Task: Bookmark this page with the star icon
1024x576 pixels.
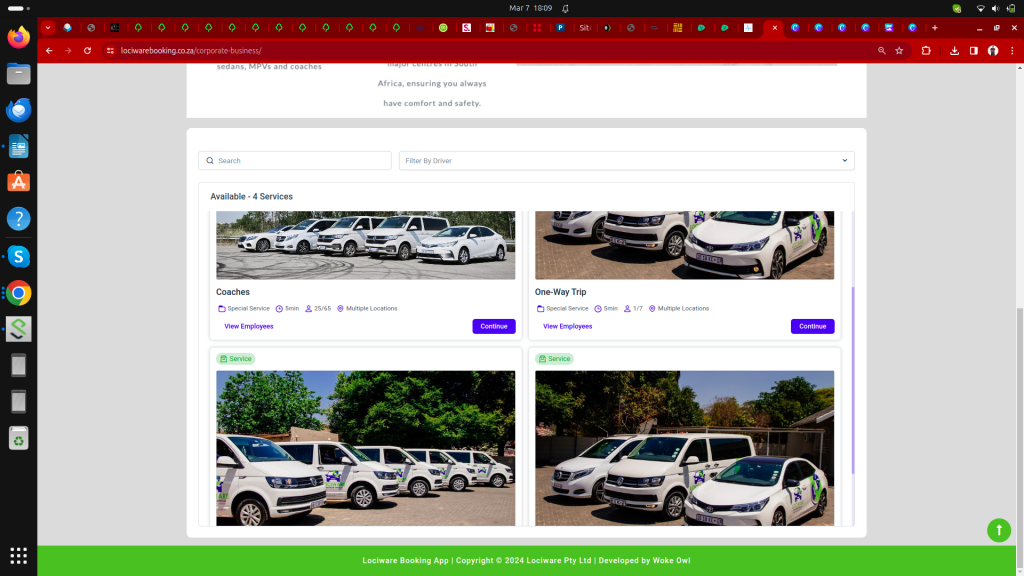Action: pyautogui.click(x=899, y=50)
